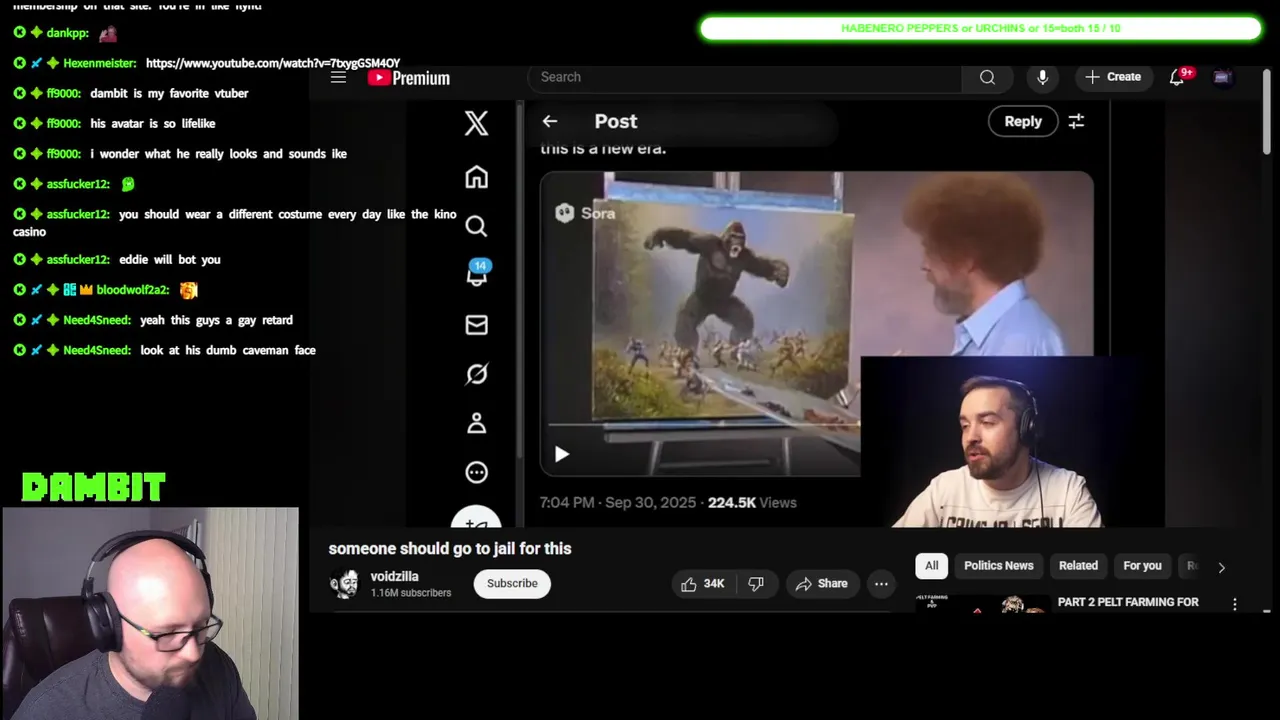This screenshot has height=720, width=1280.
Task: Click the 224.5K Views count
Action: tap(752, 503)
